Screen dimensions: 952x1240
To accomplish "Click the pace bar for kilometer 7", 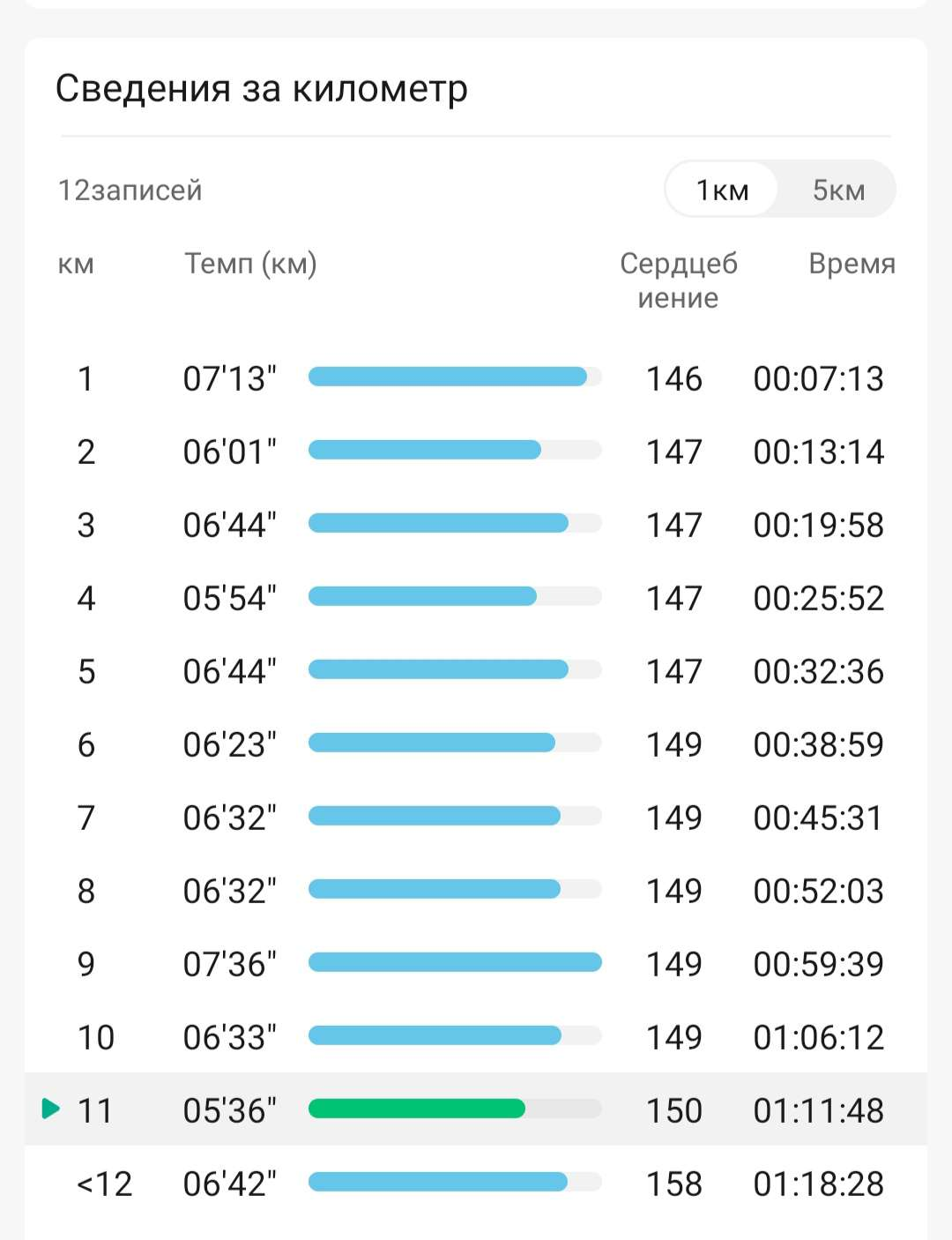I will [x=435, y=817].
